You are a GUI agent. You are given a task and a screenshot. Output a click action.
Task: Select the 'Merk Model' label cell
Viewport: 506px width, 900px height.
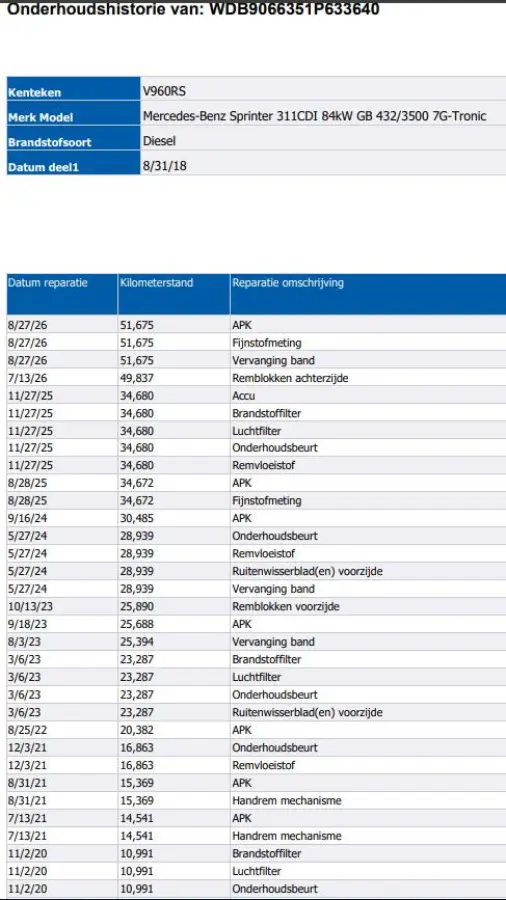tap(73, 114)
